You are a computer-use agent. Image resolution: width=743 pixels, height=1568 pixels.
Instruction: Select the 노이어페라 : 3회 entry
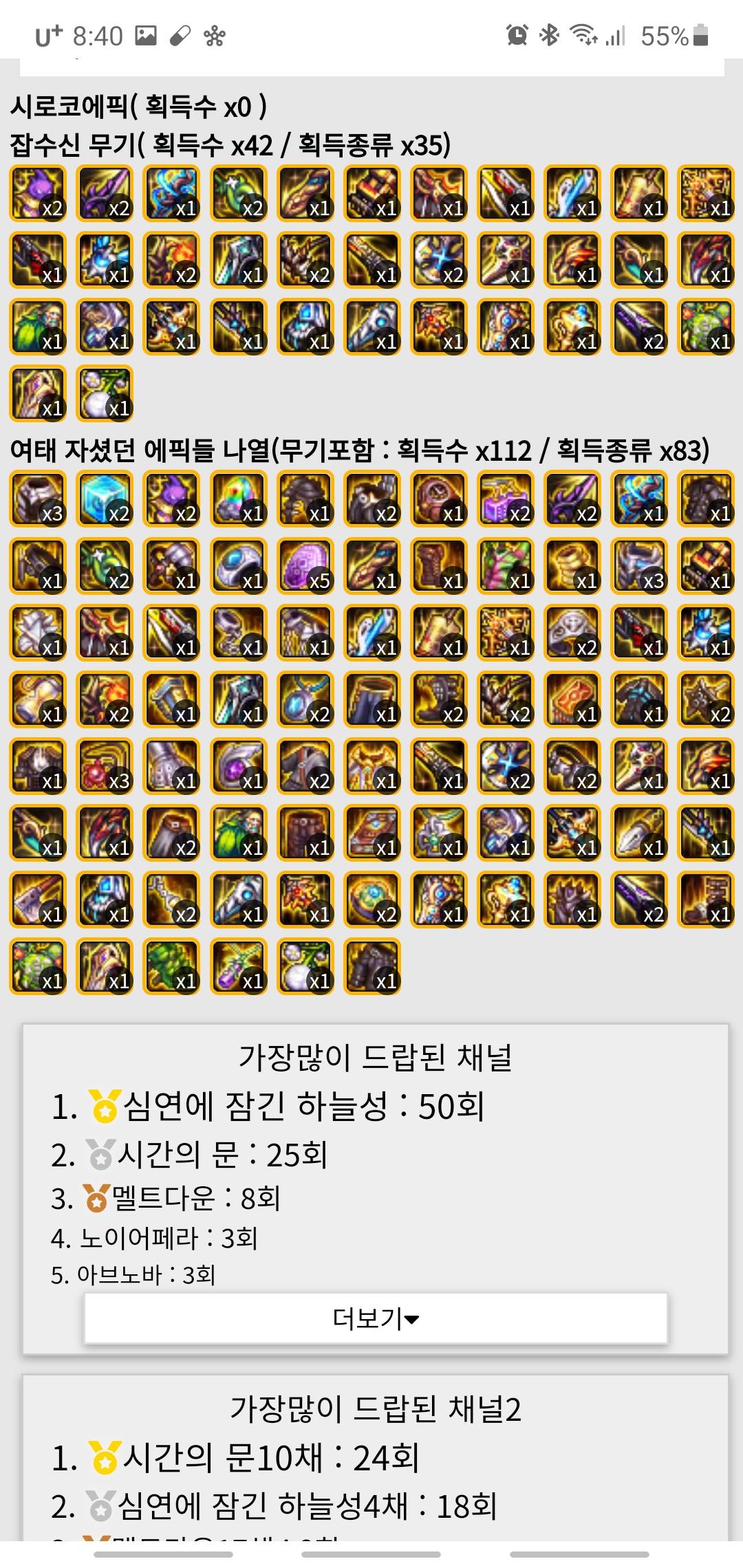(x=169, y=1238)
